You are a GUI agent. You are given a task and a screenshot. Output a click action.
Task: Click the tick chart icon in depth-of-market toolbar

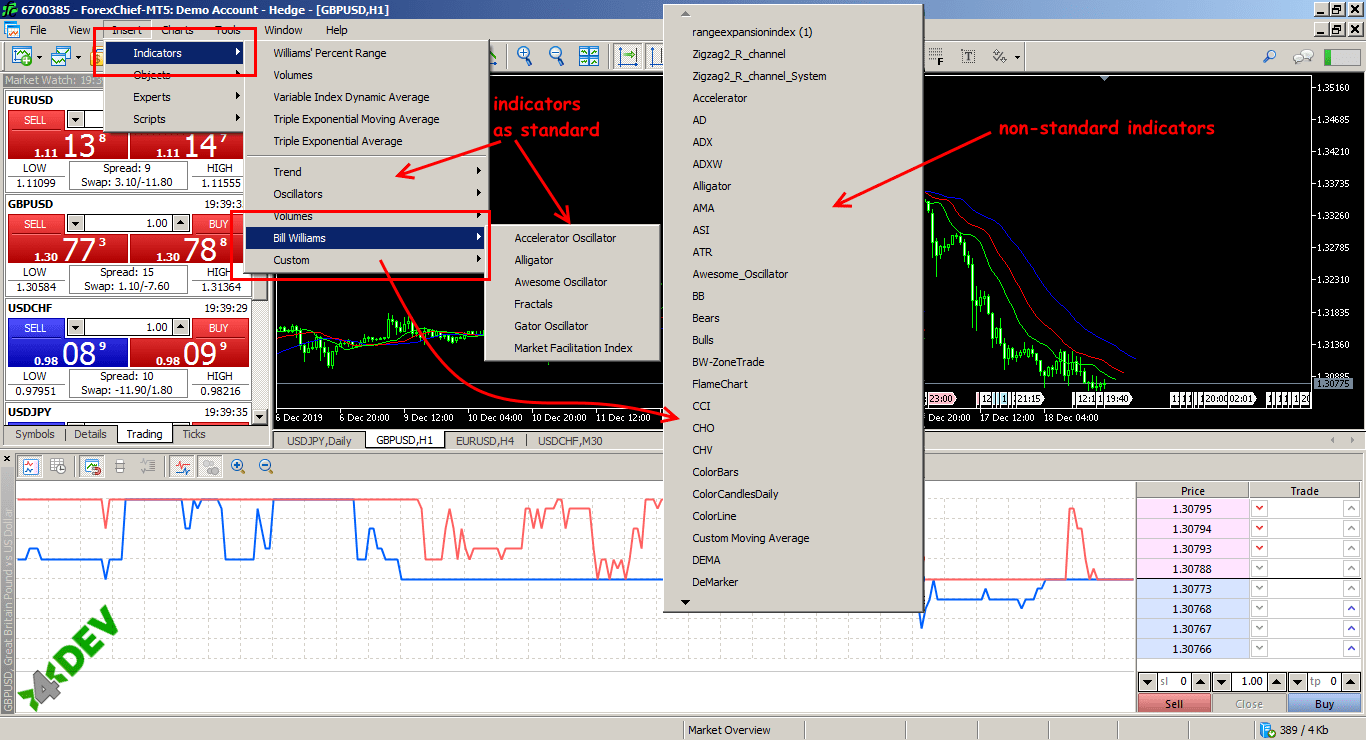coord(31,466)
